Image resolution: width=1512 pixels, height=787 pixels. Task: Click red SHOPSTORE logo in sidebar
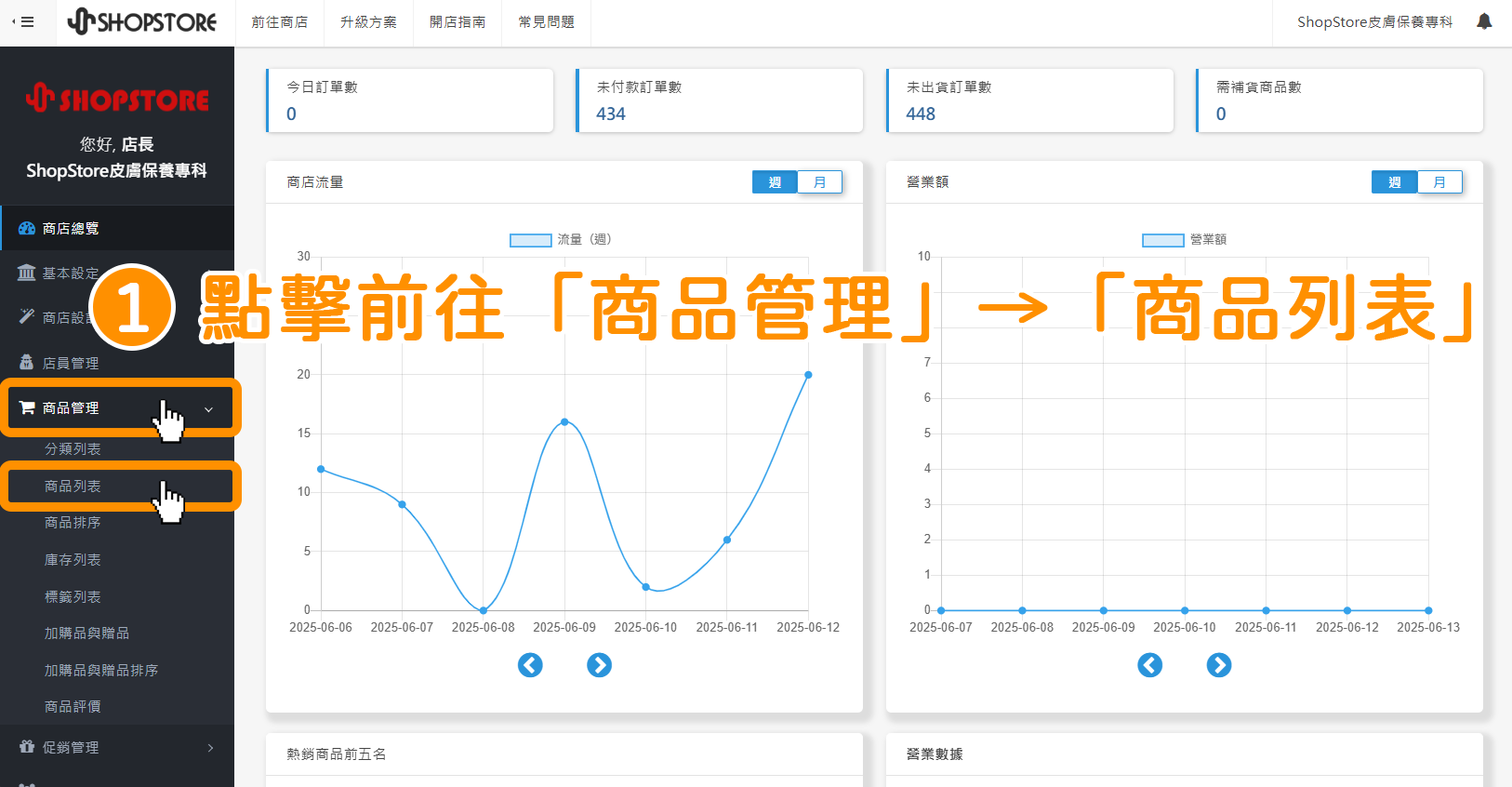click(x=117, y=98)
